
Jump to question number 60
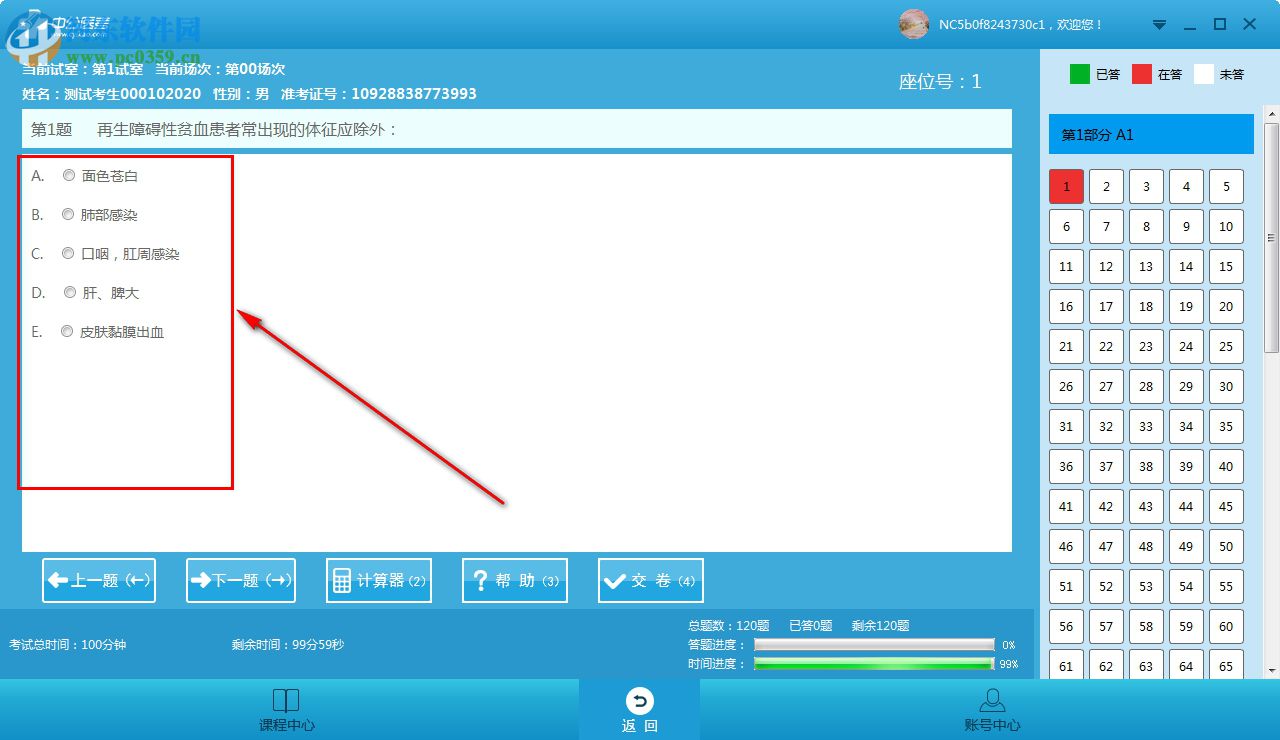(1226, 626)
